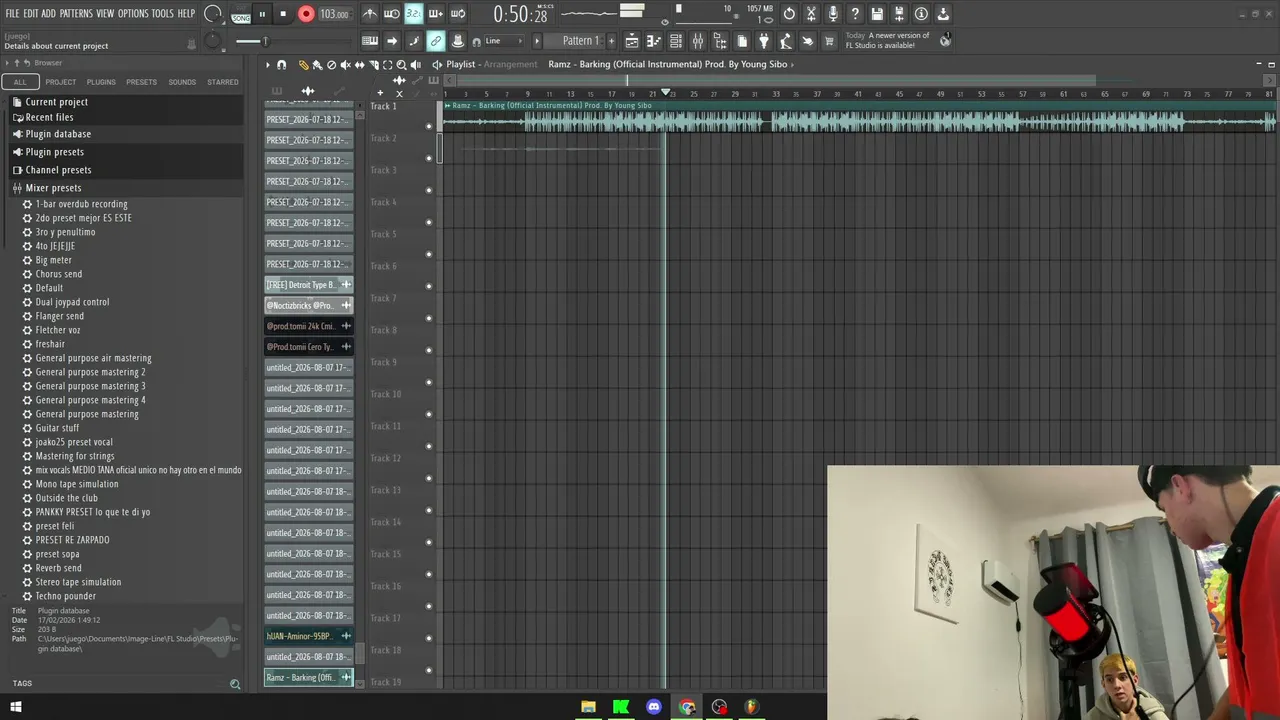Toggle the metronome icon
This screenshot has width=1280, height=720.
(x=370, y=14)
